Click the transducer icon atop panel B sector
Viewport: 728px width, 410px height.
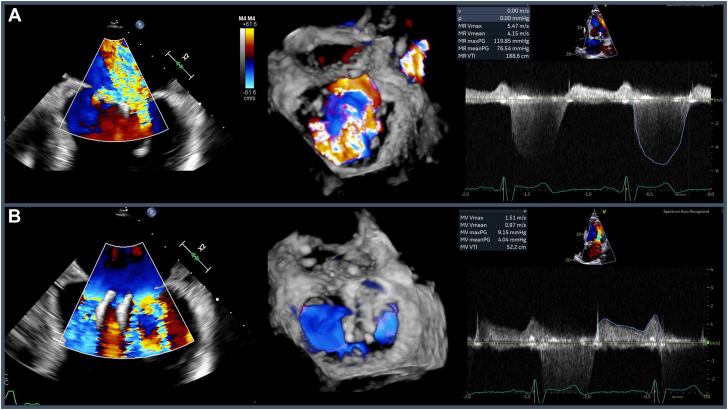(x=126, y=211)
